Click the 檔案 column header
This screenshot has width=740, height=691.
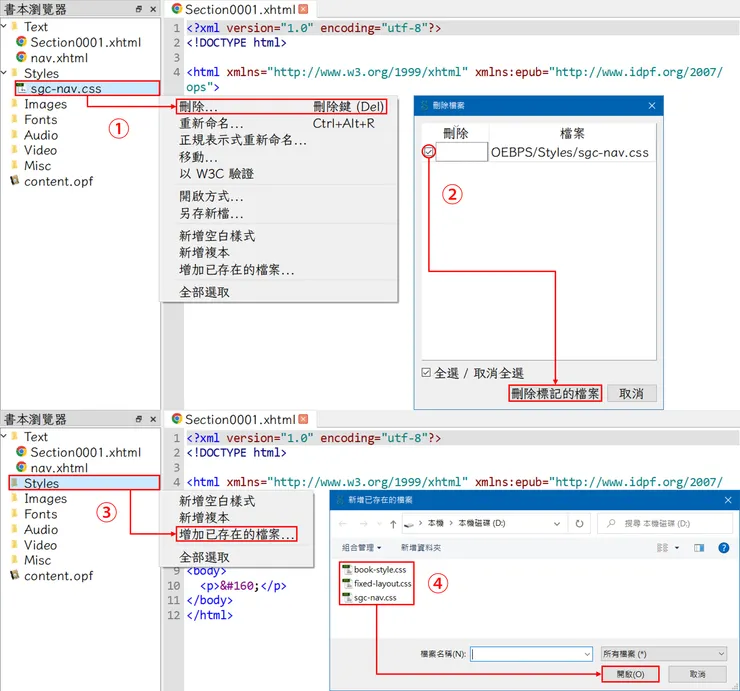click(x=572, y=134)
